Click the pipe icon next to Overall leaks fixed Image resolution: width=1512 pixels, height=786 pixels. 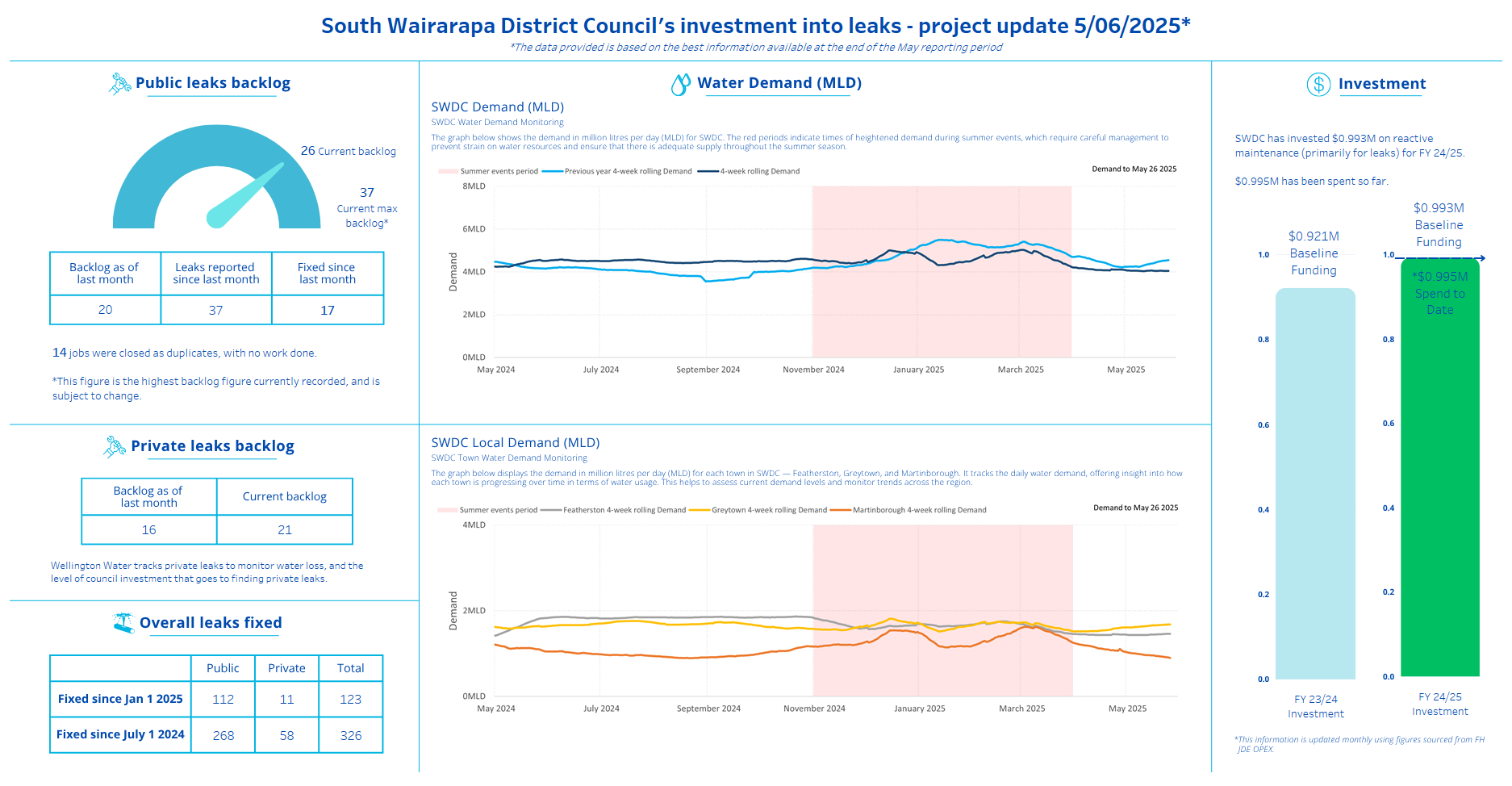(123, 623)
